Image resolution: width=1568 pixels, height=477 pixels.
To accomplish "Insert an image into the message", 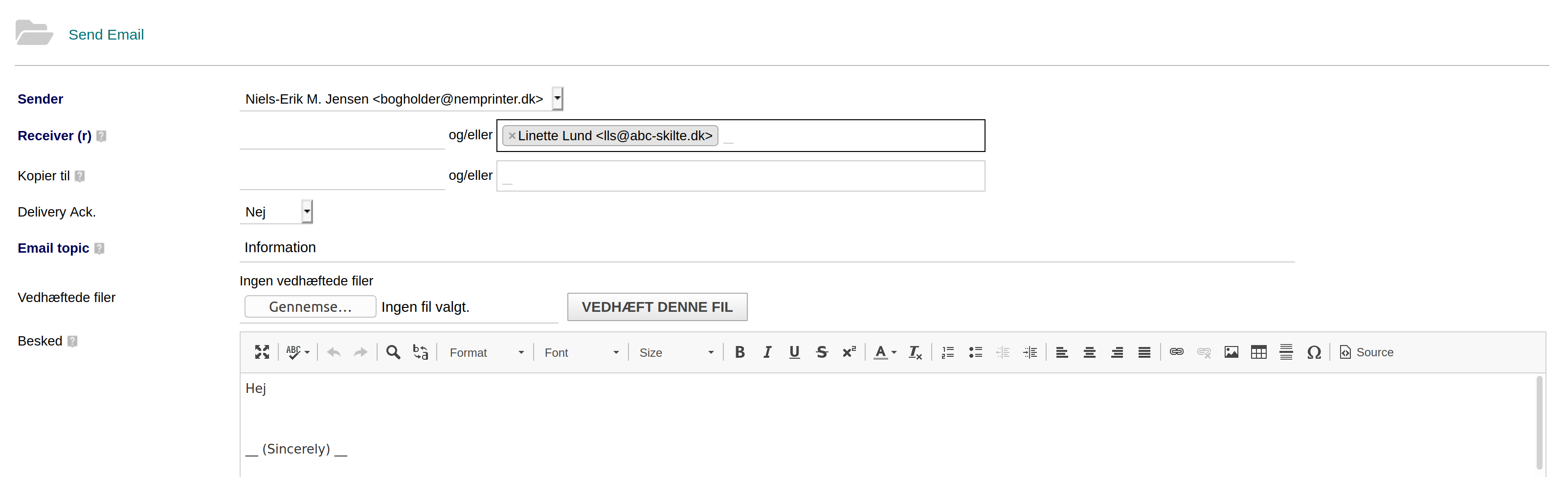I will [x=1232, y=352].
